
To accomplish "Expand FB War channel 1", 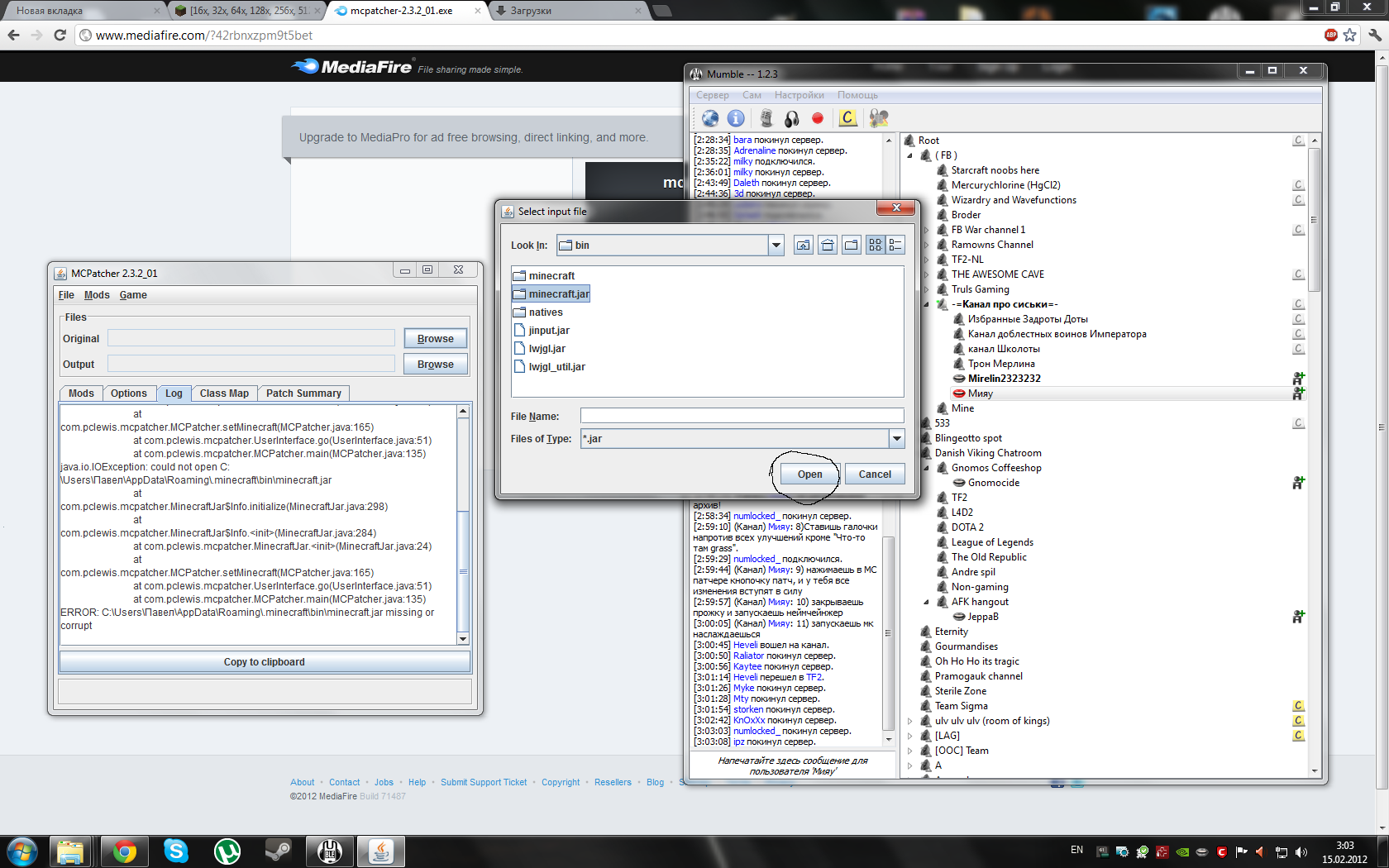I will point(927,230).
